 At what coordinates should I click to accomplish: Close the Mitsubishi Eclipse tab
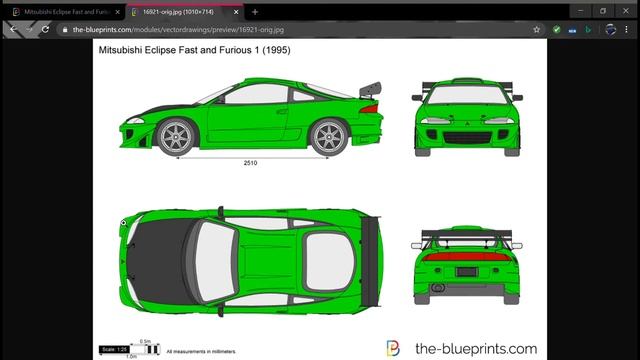[118, 12]
